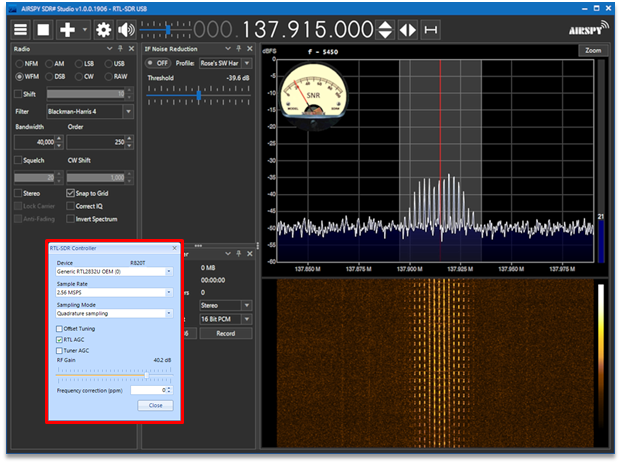
Task: Open the Stereo channel dropdown in recorder
Action: (225, 306)
